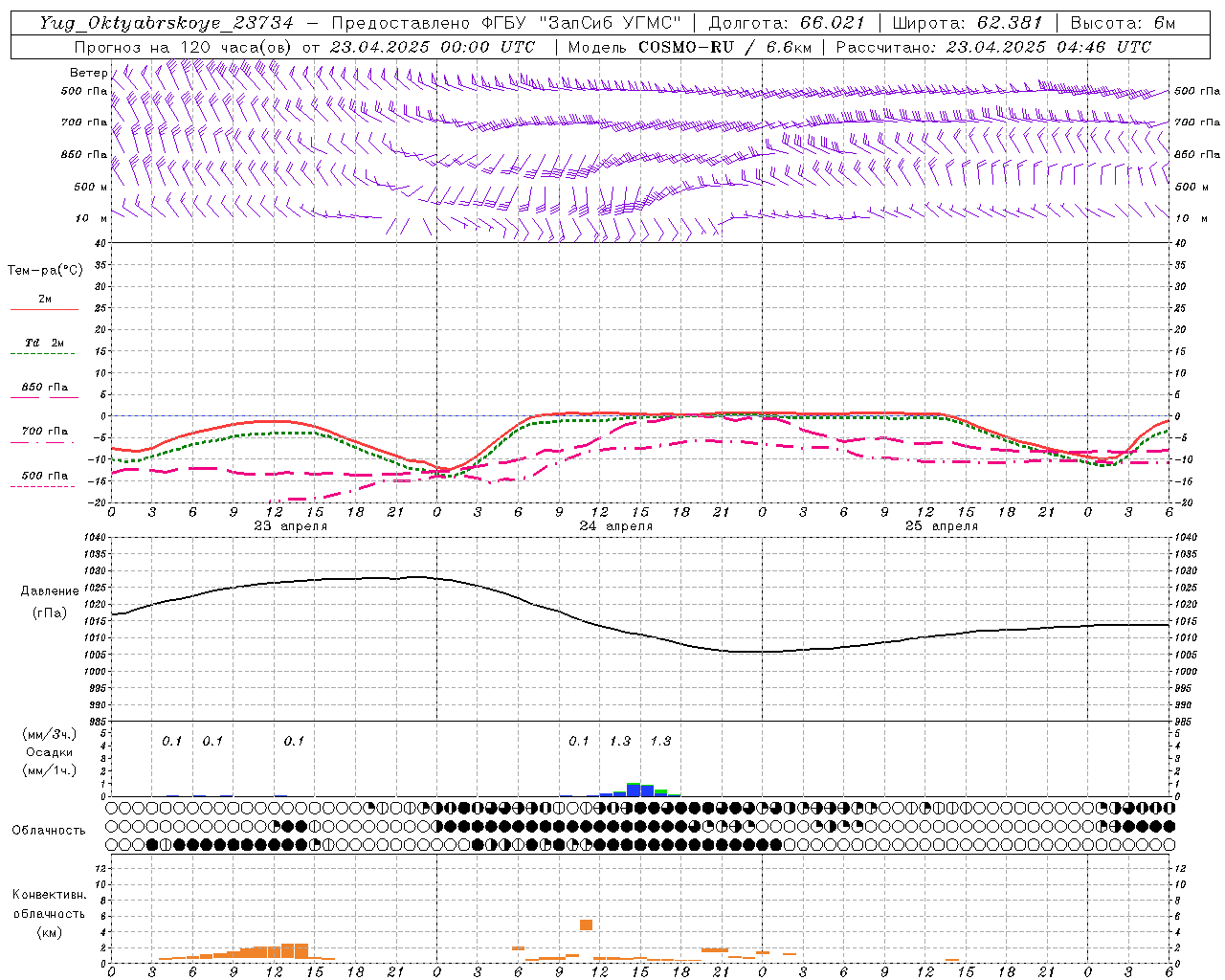Click the 23 апреля date label
Image resolution: width=1225 pixels, height=980 pixels.
(290, 526)
